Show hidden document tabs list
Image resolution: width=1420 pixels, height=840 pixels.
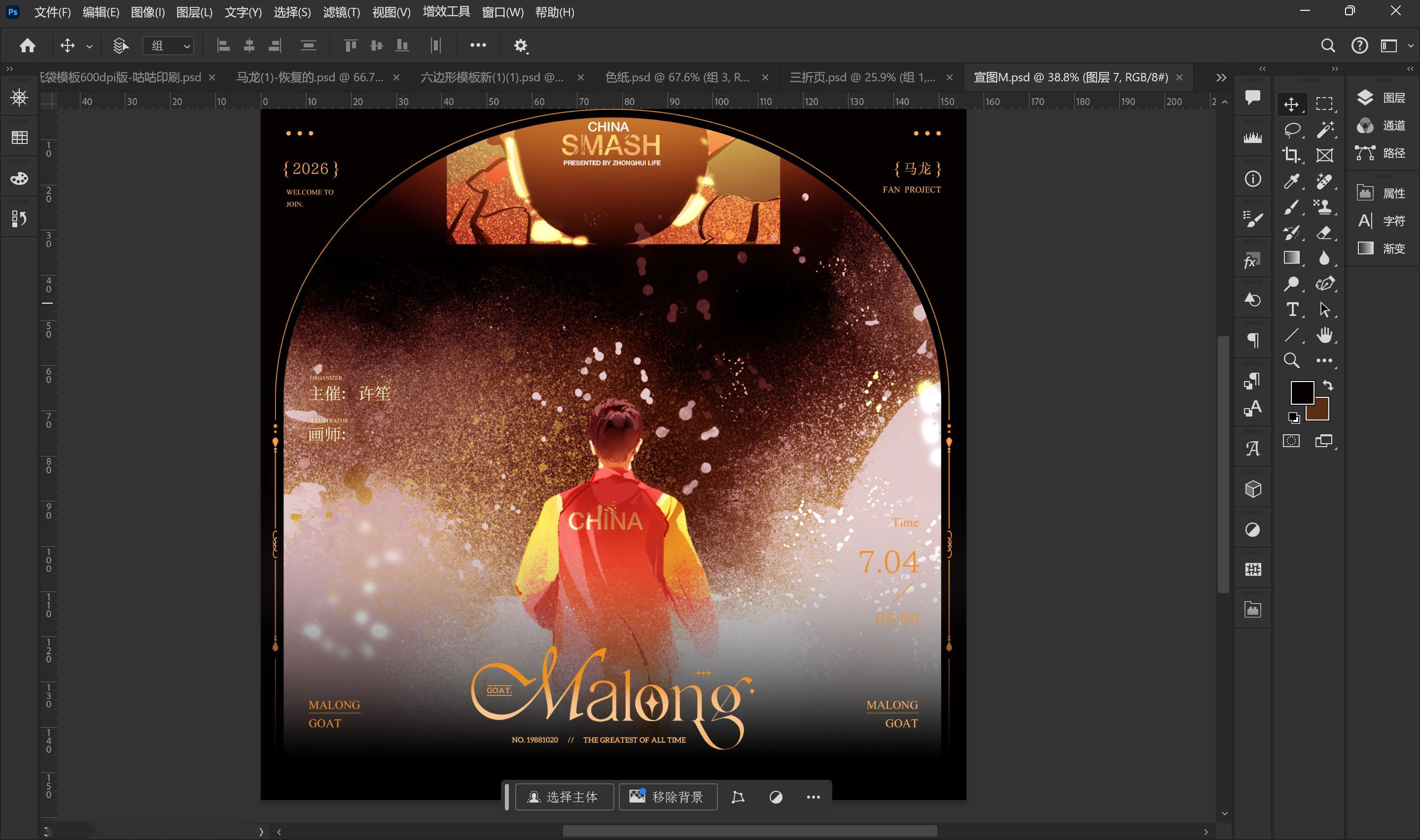pyautogui.click(x=1221, y=77)
